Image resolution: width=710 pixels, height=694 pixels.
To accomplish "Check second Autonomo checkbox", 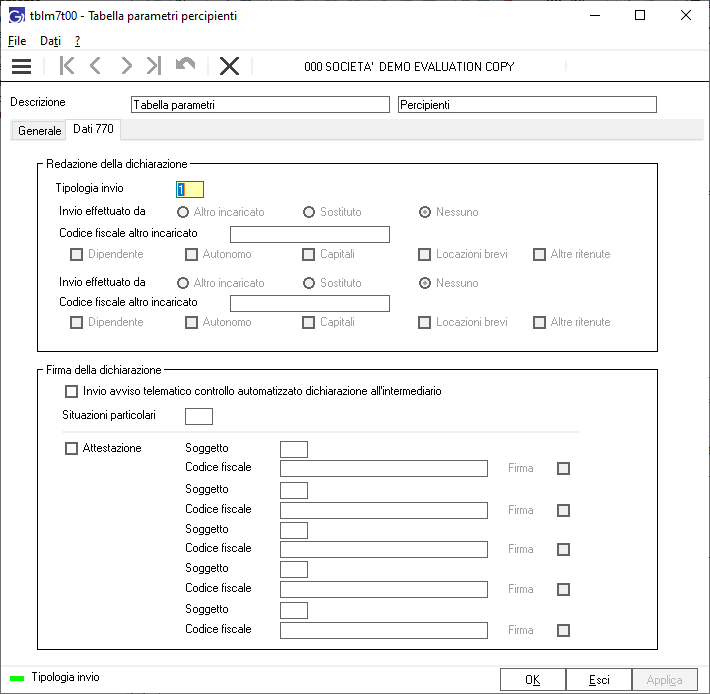I will tap(192, 322).
